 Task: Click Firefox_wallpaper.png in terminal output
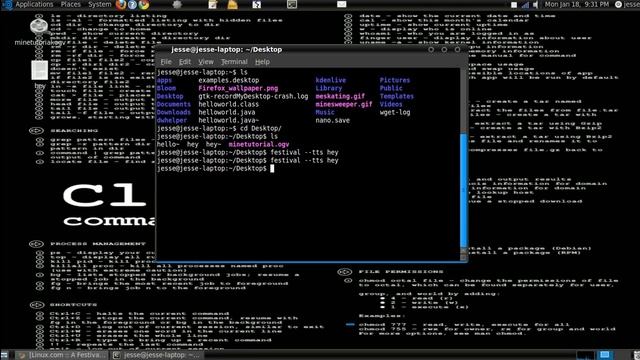(238, 88)
